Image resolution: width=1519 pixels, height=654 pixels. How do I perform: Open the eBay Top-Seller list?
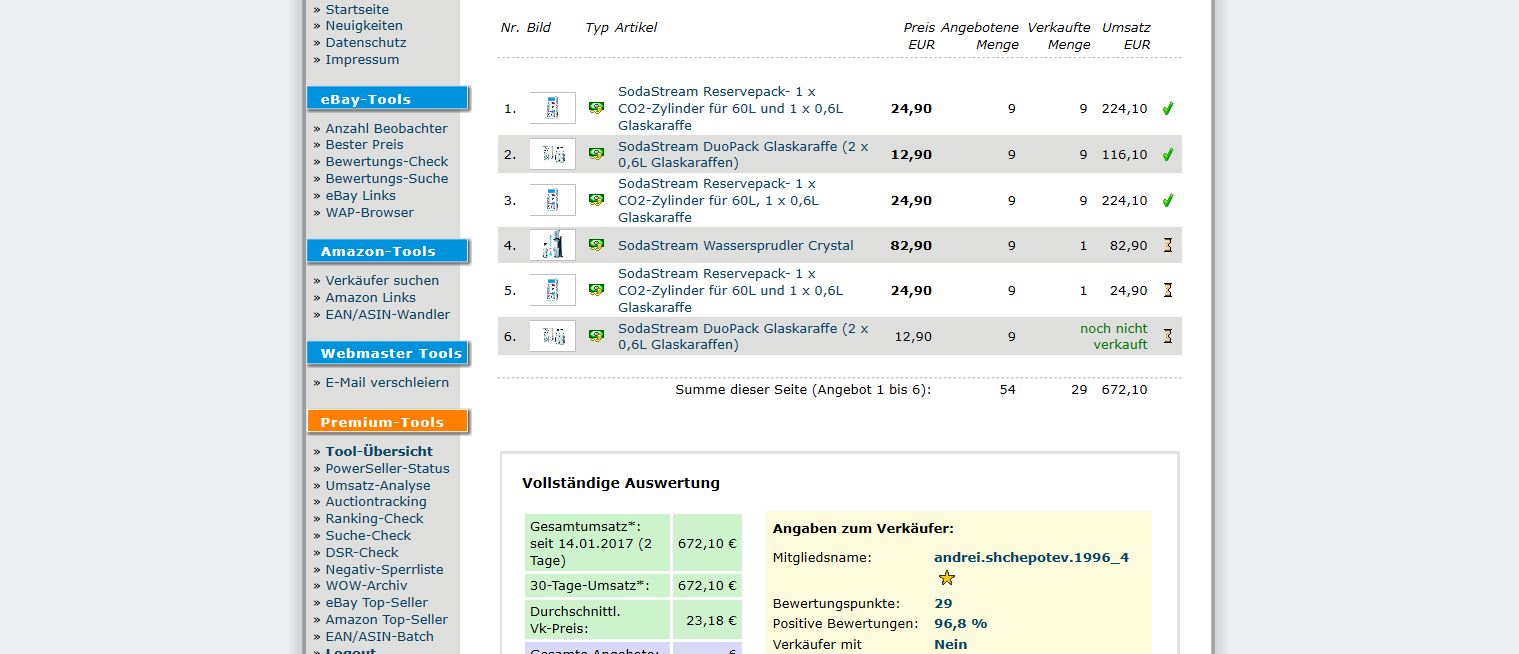pyautogui.click(x=377, y=602)
